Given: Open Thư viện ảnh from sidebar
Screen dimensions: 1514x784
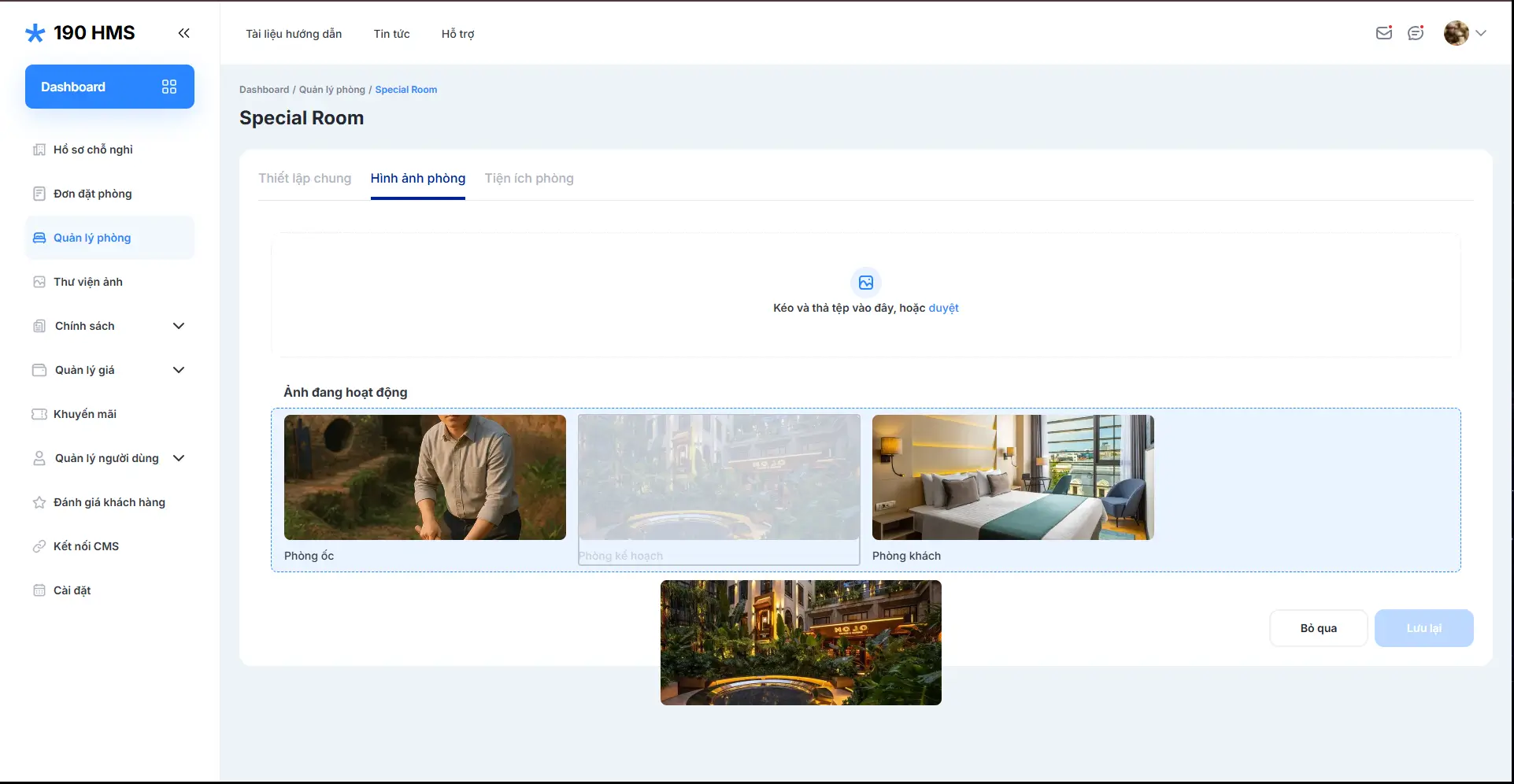Looking at the screenshot, I should [x=87, y=282].
